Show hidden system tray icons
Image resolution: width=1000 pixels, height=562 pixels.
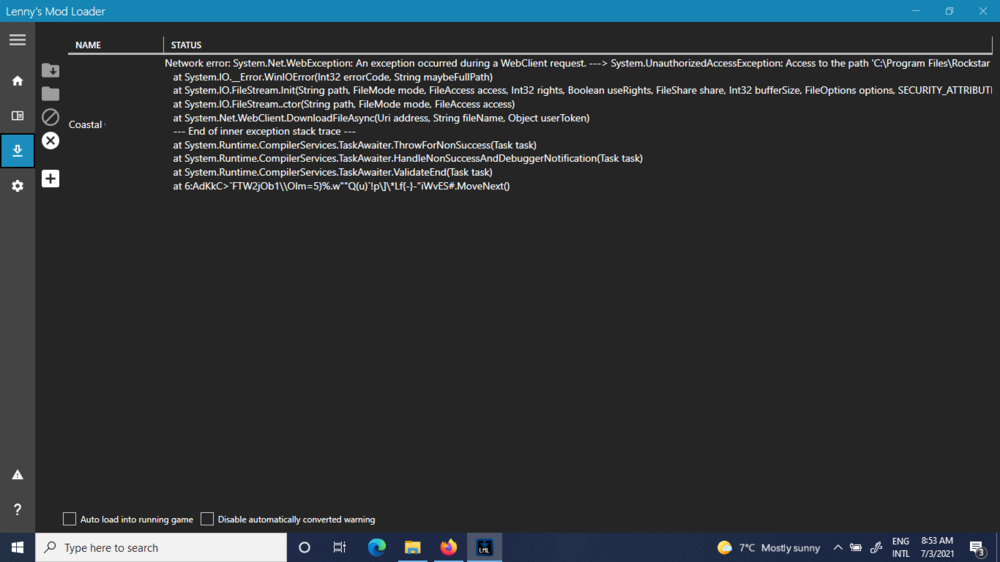[838, 547]
